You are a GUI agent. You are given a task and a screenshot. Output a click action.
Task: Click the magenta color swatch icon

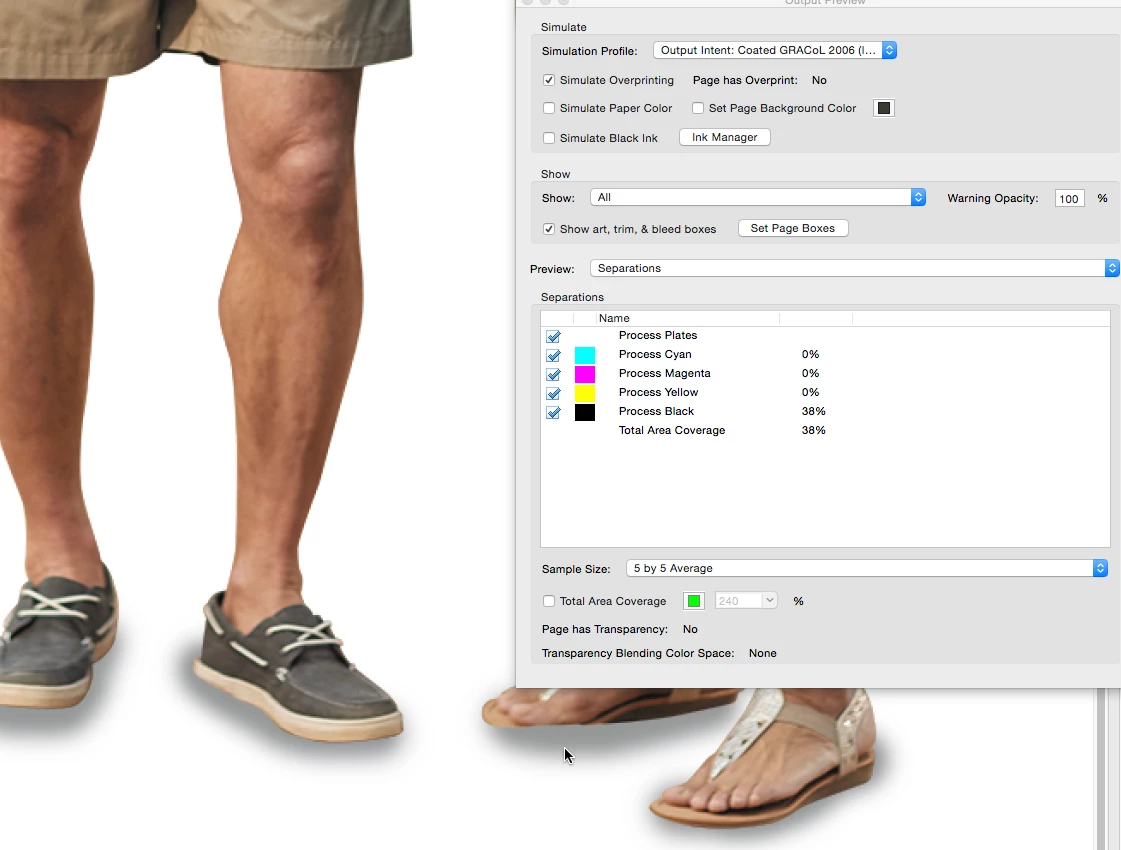[585, 374]
